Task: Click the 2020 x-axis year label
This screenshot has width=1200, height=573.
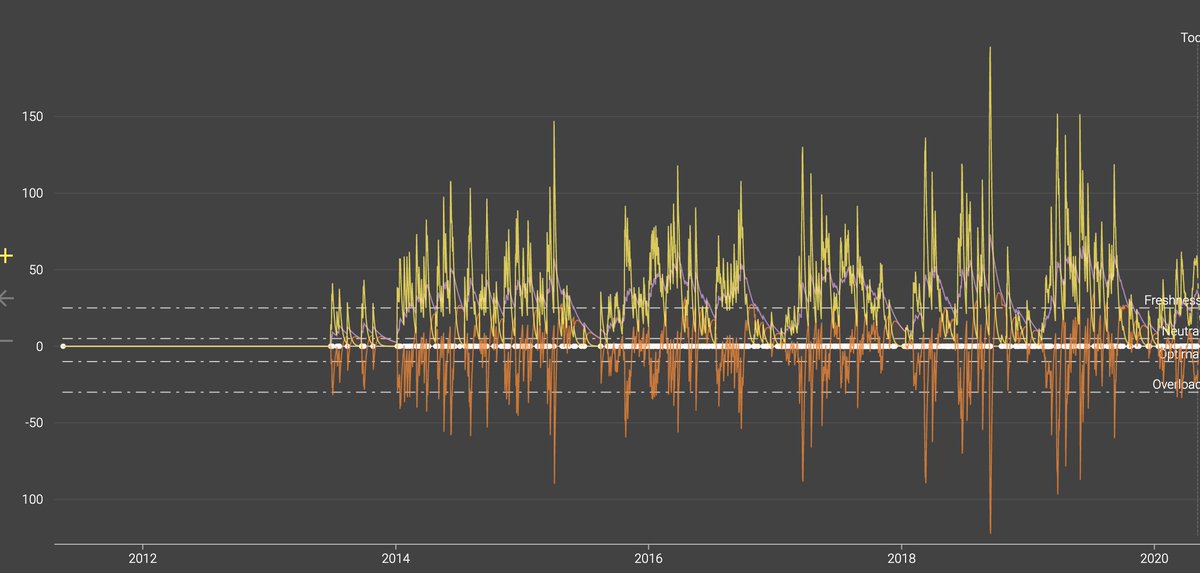Action: coord(1155,559)
